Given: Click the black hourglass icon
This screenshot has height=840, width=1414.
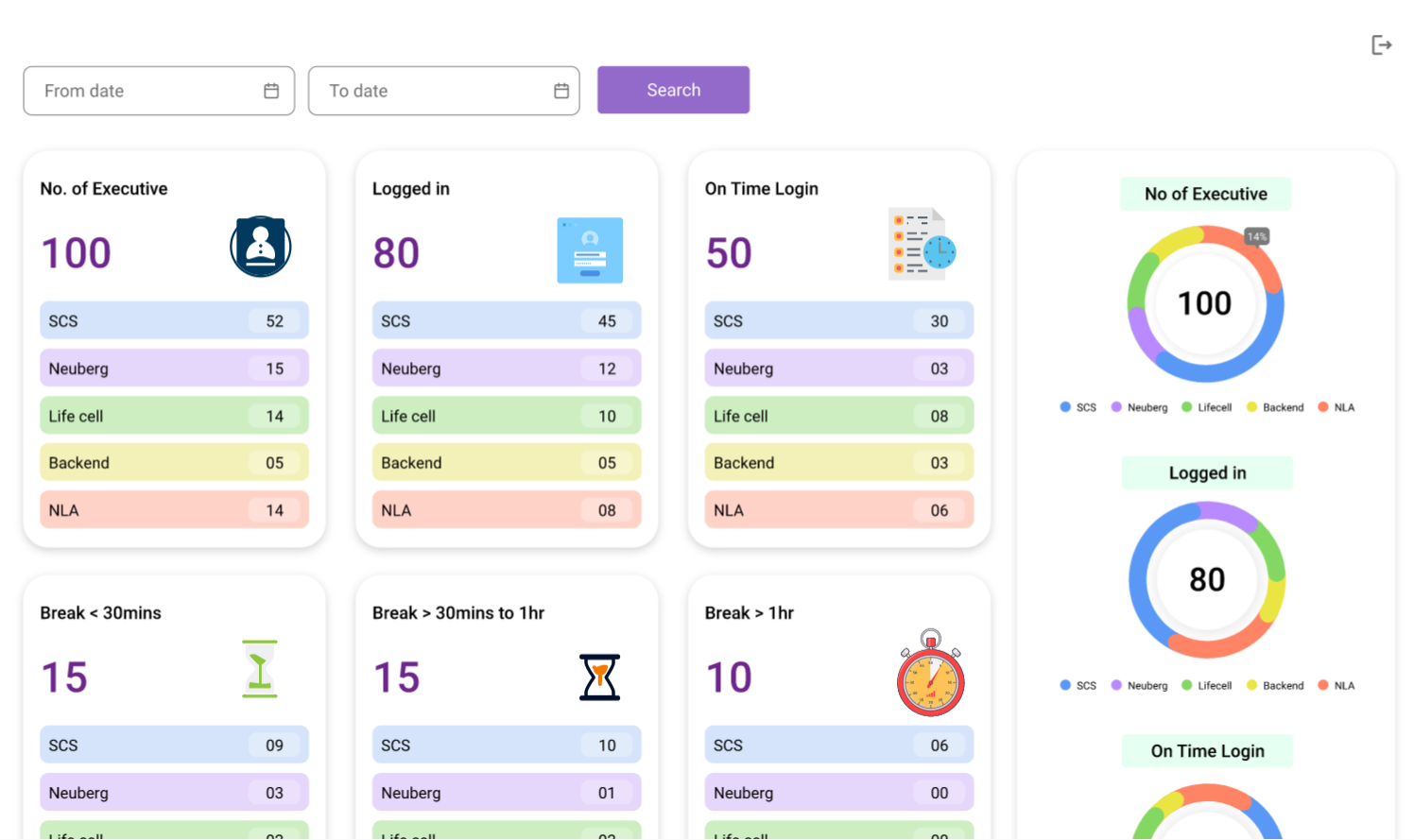Looking at the screenshot, I should pos(599,677).
